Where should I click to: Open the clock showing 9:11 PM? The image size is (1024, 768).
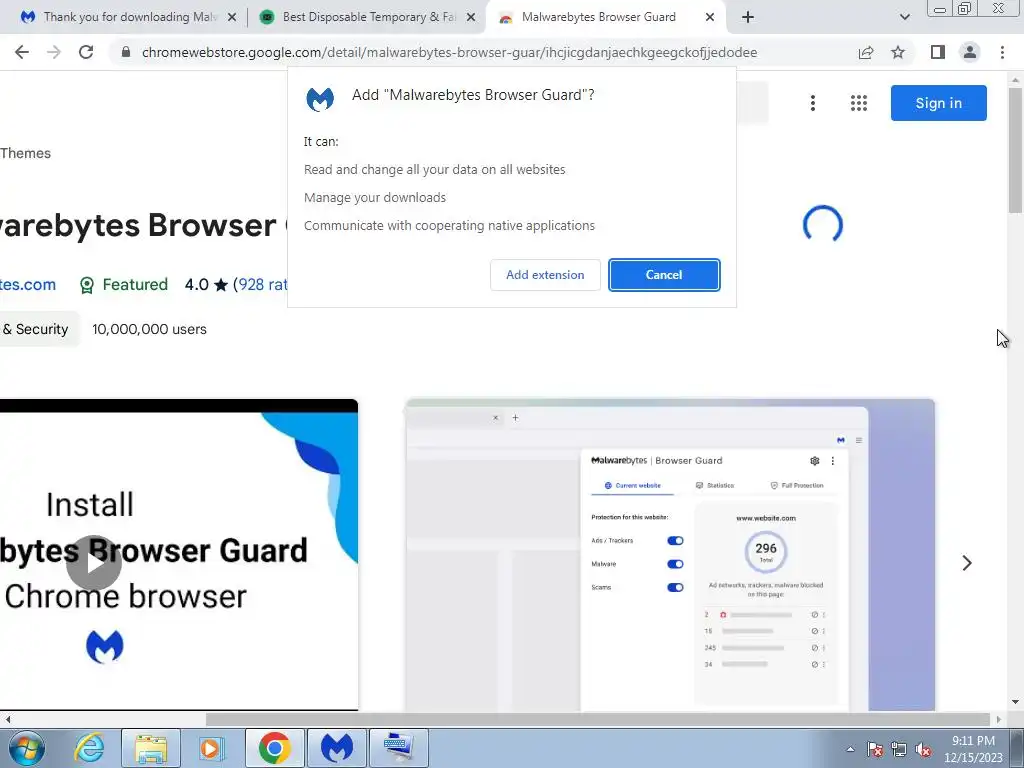pos(973,749)
